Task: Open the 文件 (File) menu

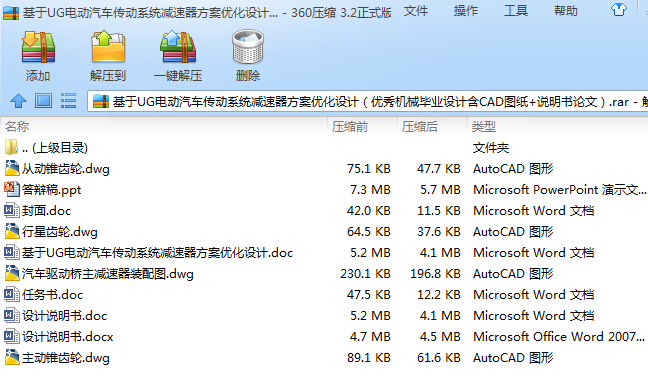Action: [416, 11]
